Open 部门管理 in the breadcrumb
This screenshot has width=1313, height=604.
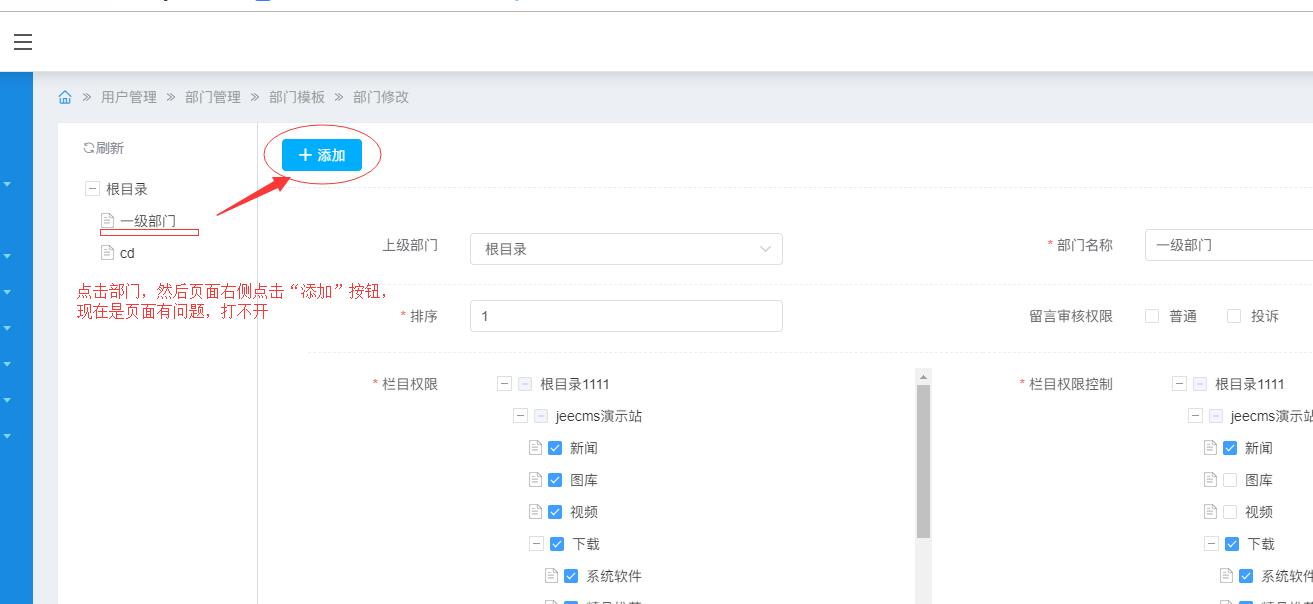213,97
